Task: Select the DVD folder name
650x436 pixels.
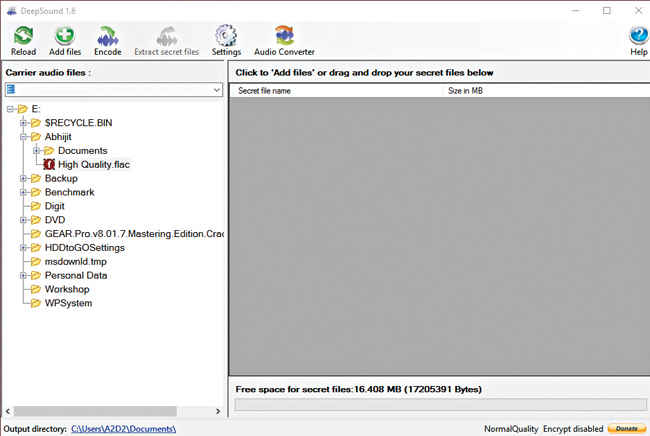Action: click(55, 220)
